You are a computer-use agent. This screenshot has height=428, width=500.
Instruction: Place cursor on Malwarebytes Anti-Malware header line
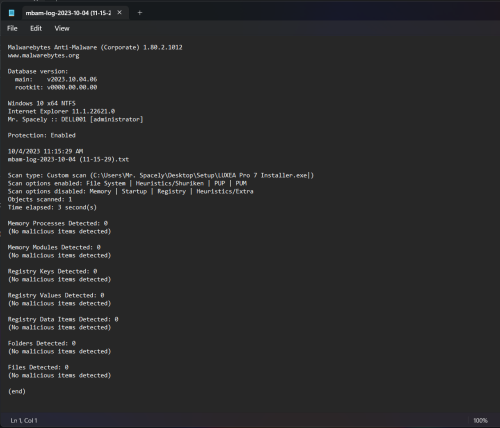point(95,47)
